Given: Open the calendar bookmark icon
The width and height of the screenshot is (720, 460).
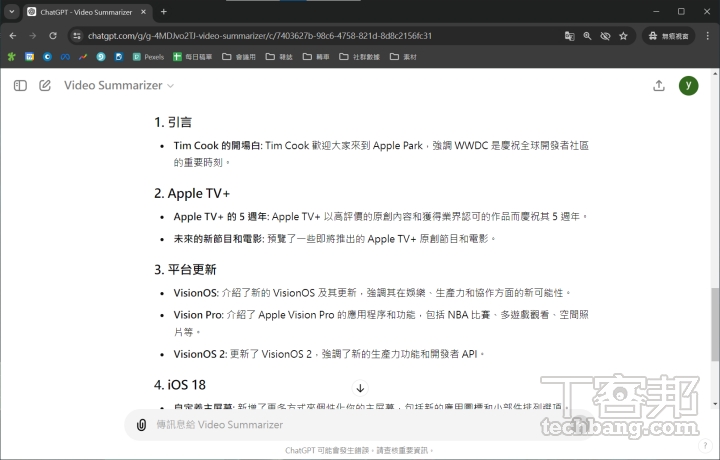Looking at the screenshot, I should [29, 56].
